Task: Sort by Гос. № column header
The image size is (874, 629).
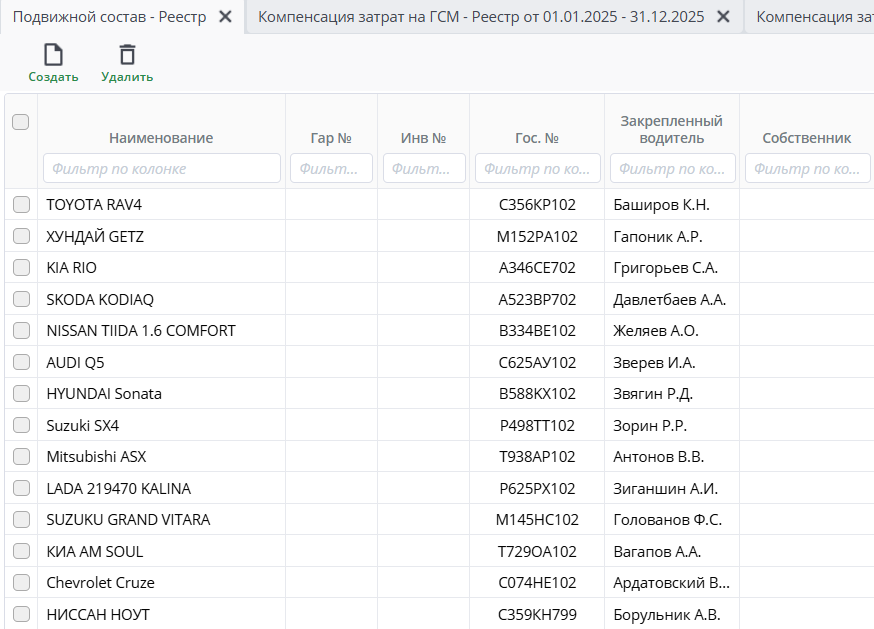Action: 537,138
